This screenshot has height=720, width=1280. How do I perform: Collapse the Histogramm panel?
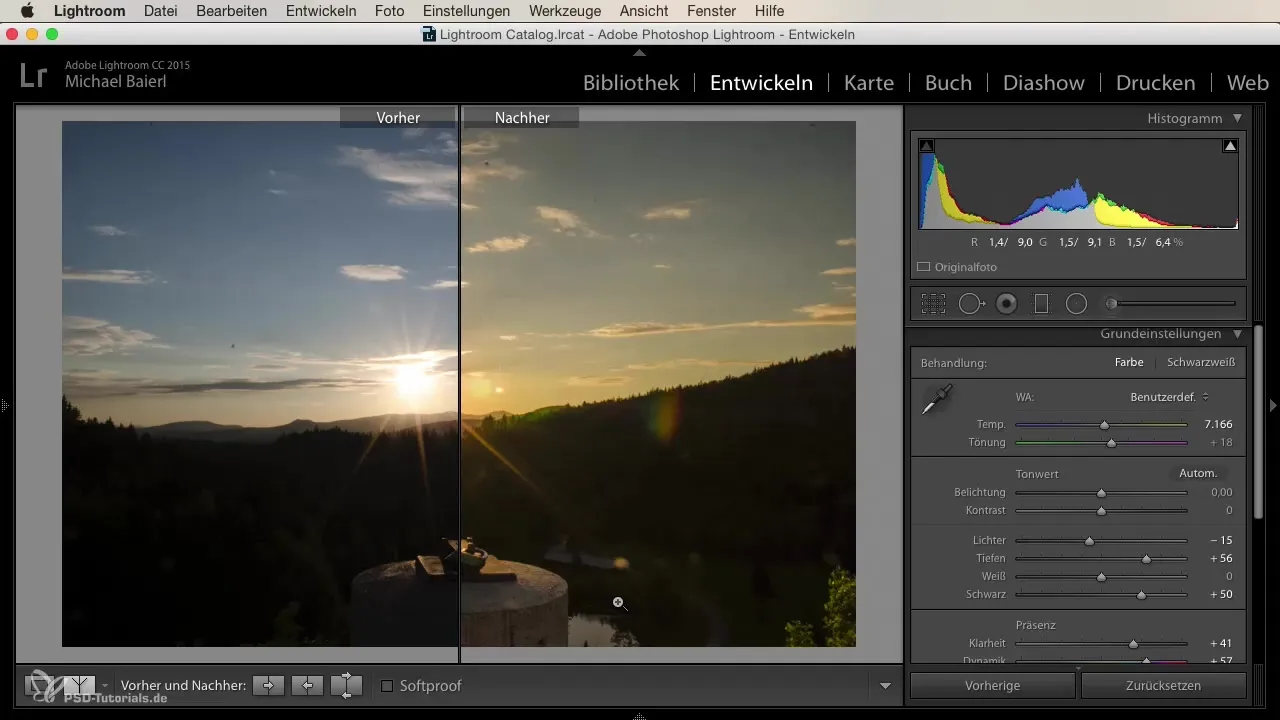coord(1237,118)
